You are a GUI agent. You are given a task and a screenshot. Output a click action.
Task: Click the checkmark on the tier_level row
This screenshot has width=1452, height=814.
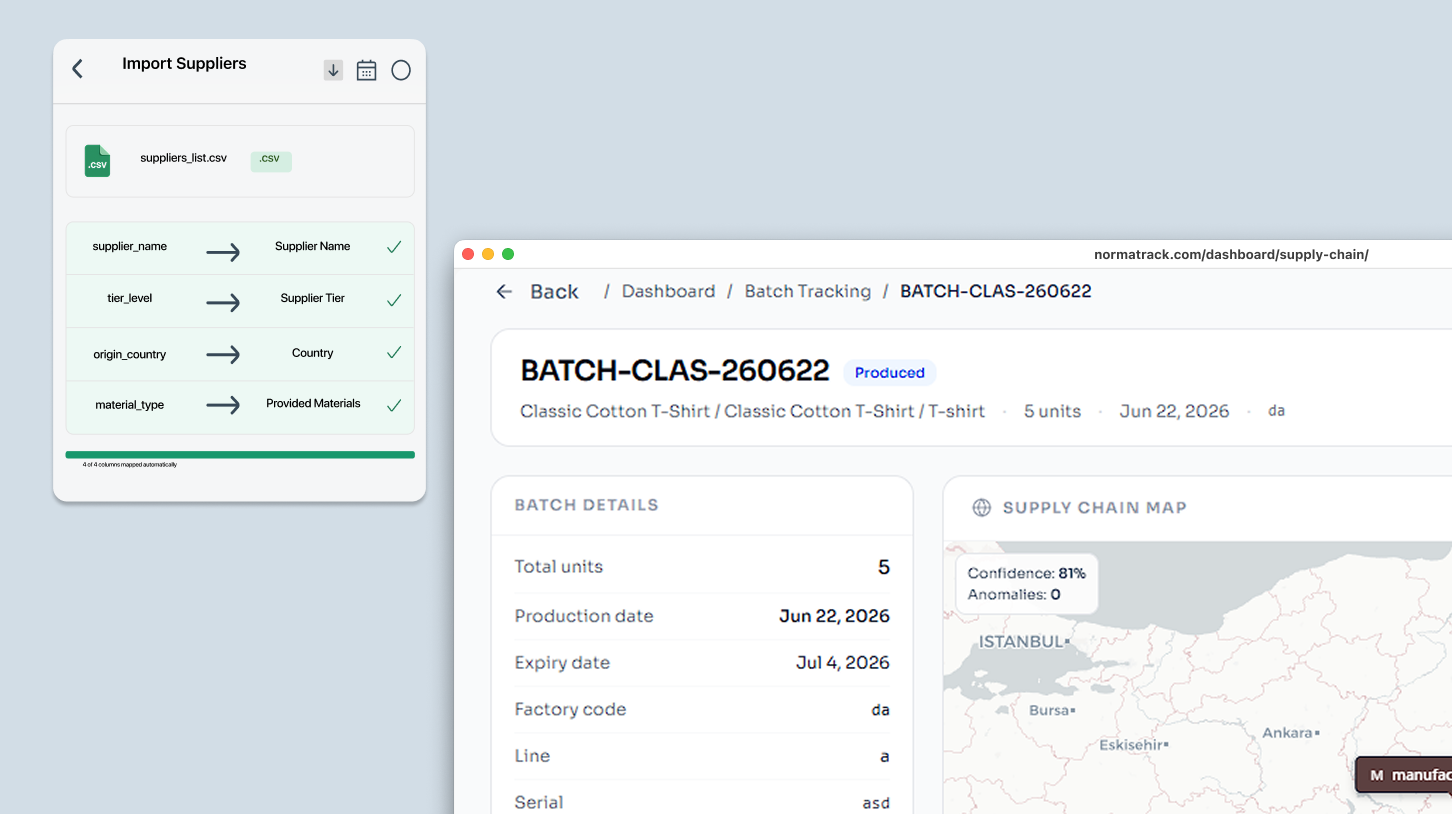[x=394, y=300]
